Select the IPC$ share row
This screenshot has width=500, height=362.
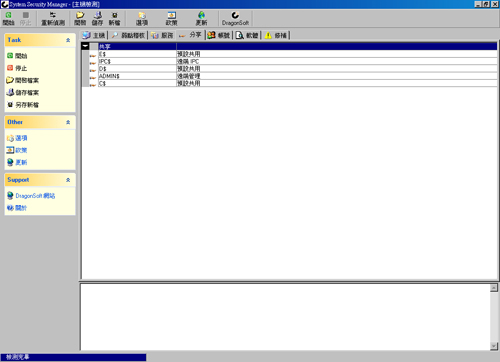tap(289, 61)
